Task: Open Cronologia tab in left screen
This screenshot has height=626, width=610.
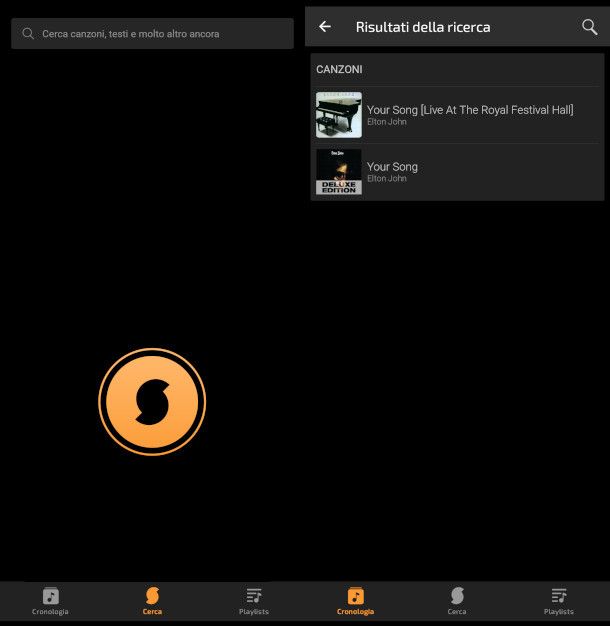Action: click(x=50, y=601)
